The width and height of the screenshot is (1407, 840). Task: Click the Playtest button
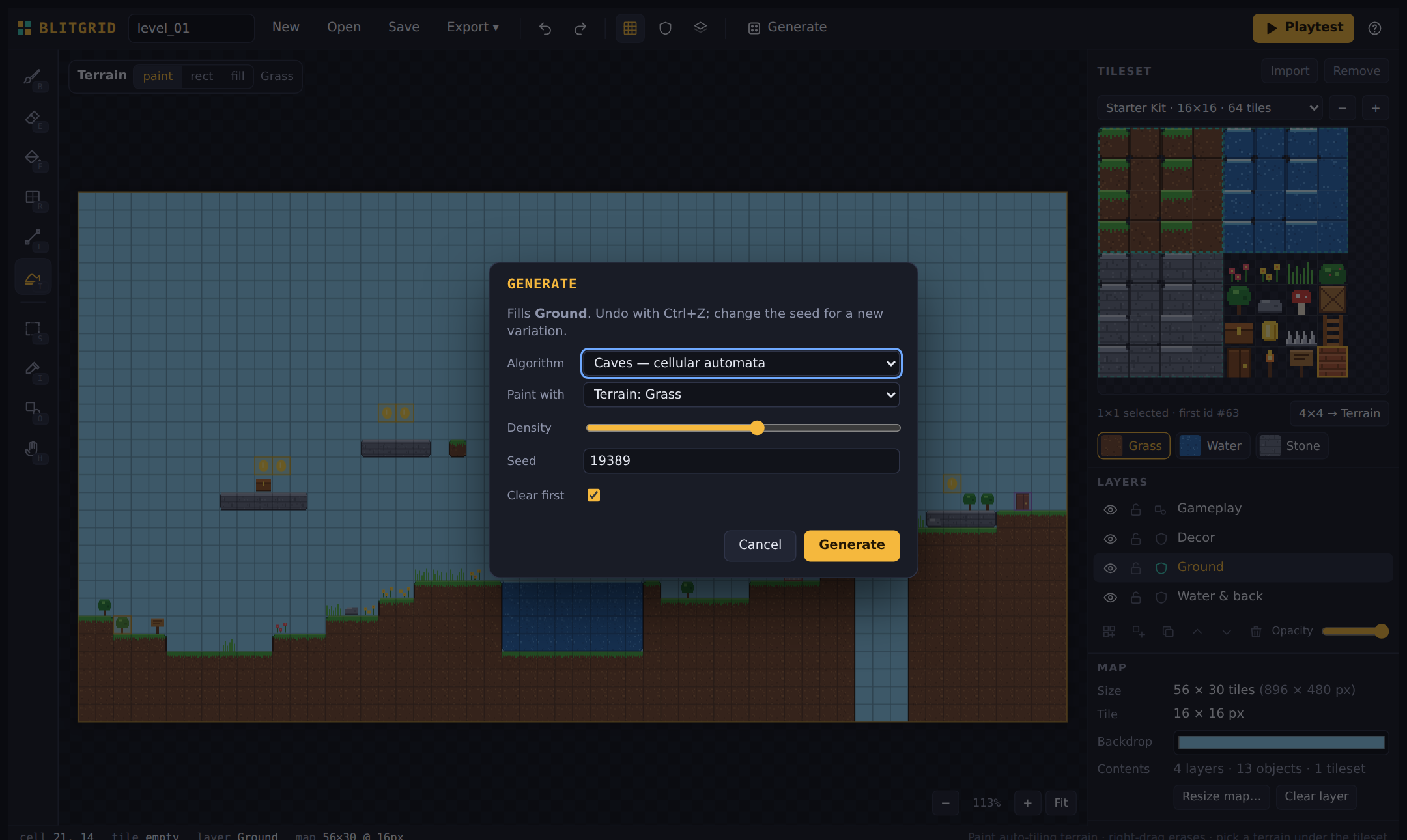point(1303,28)
